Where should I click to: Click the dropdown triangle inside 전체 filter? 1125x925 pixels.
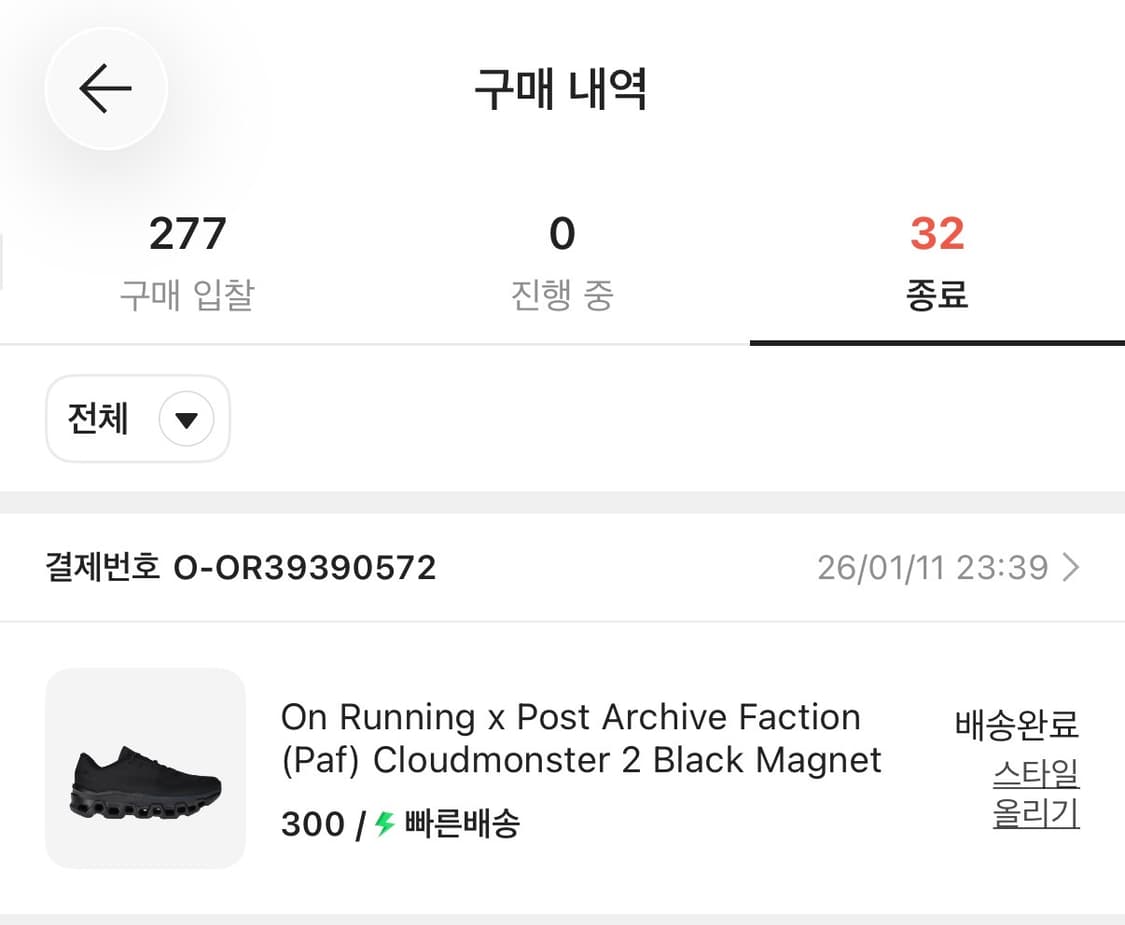186,420
